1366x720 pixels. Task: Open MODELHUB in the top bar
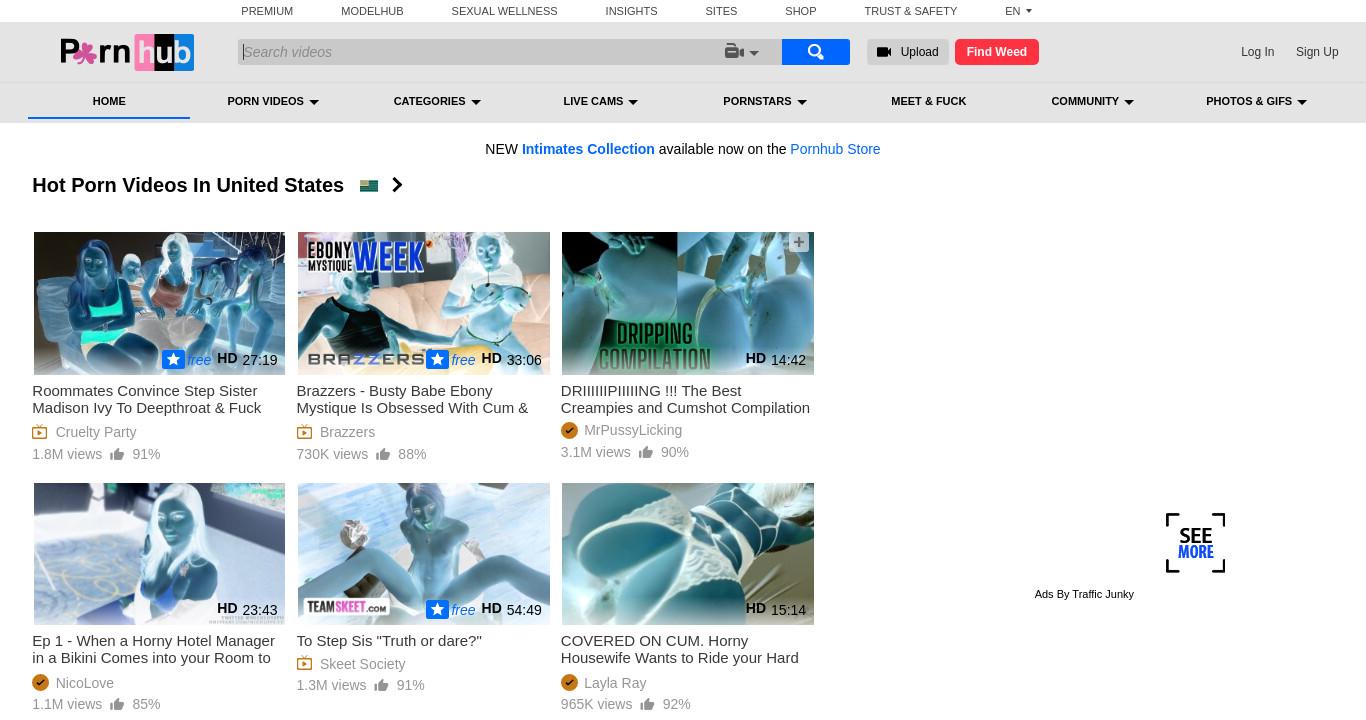coord(372,11)
